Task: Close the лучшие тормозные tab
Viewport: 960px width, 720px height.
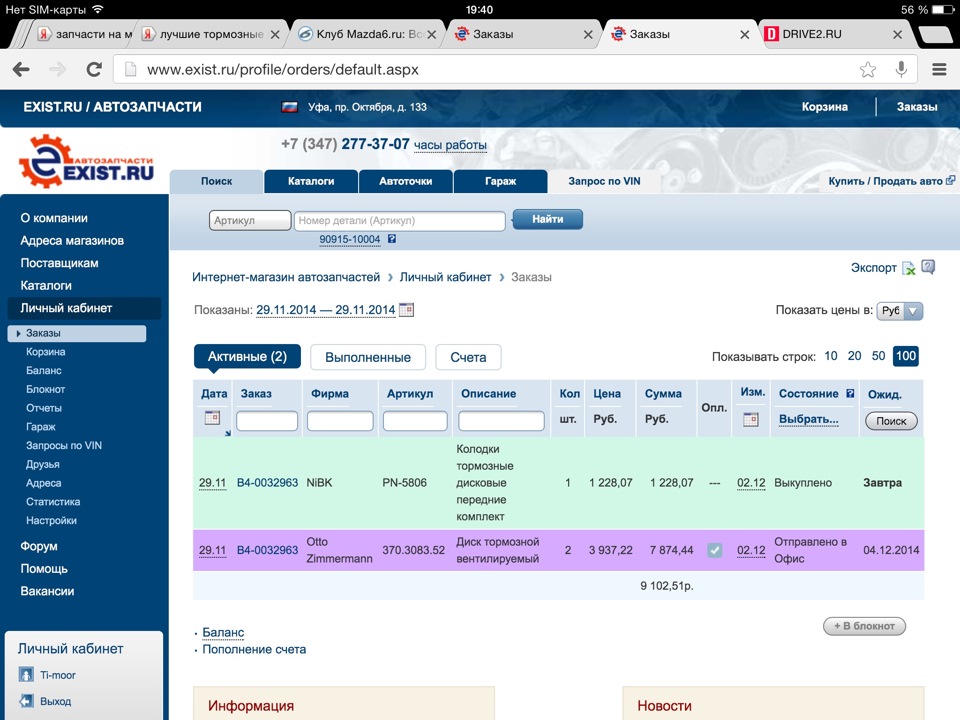Action: coord(275,35)
